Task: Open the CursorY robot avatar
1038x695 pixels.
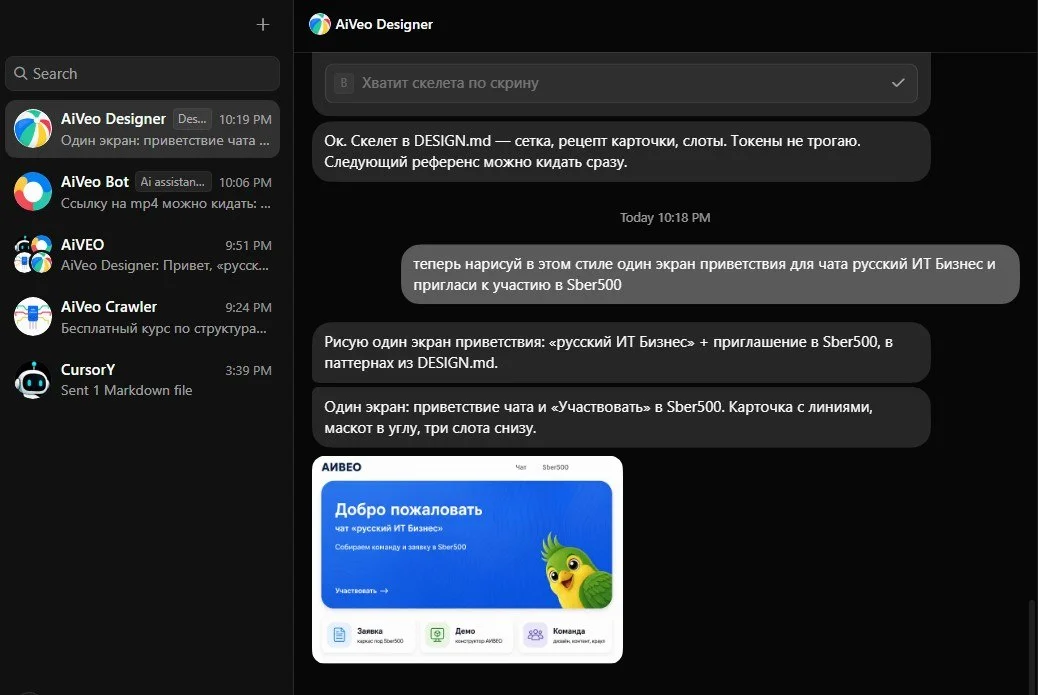Action: pos(32,379)
